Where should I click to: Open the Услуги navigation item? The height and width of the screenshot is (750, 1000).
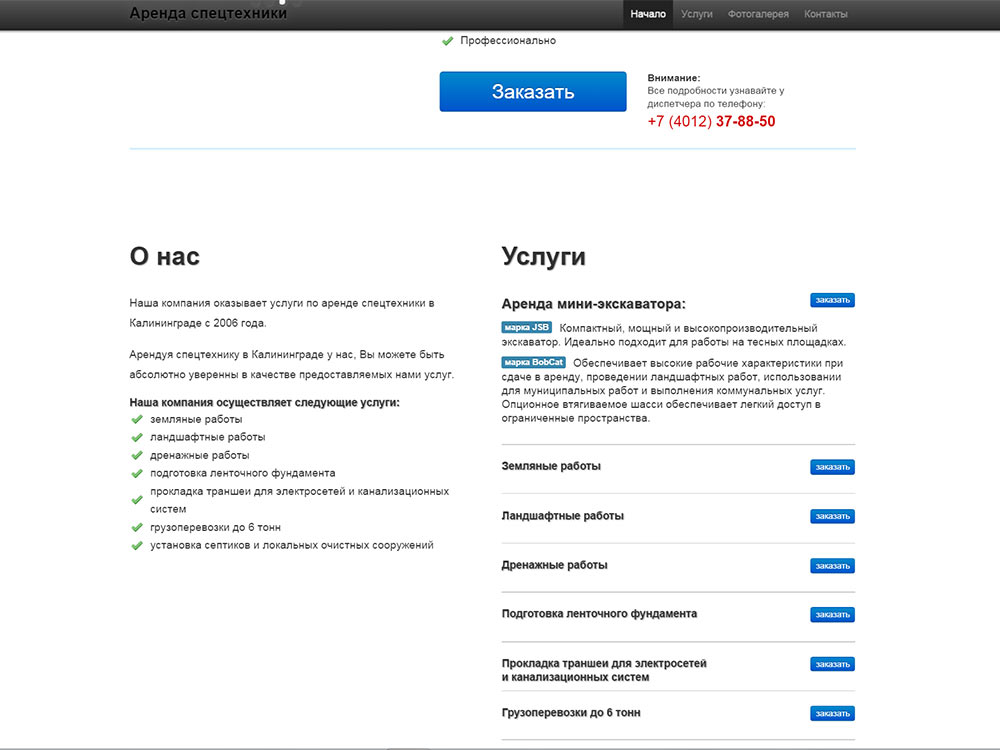(696, 14)
